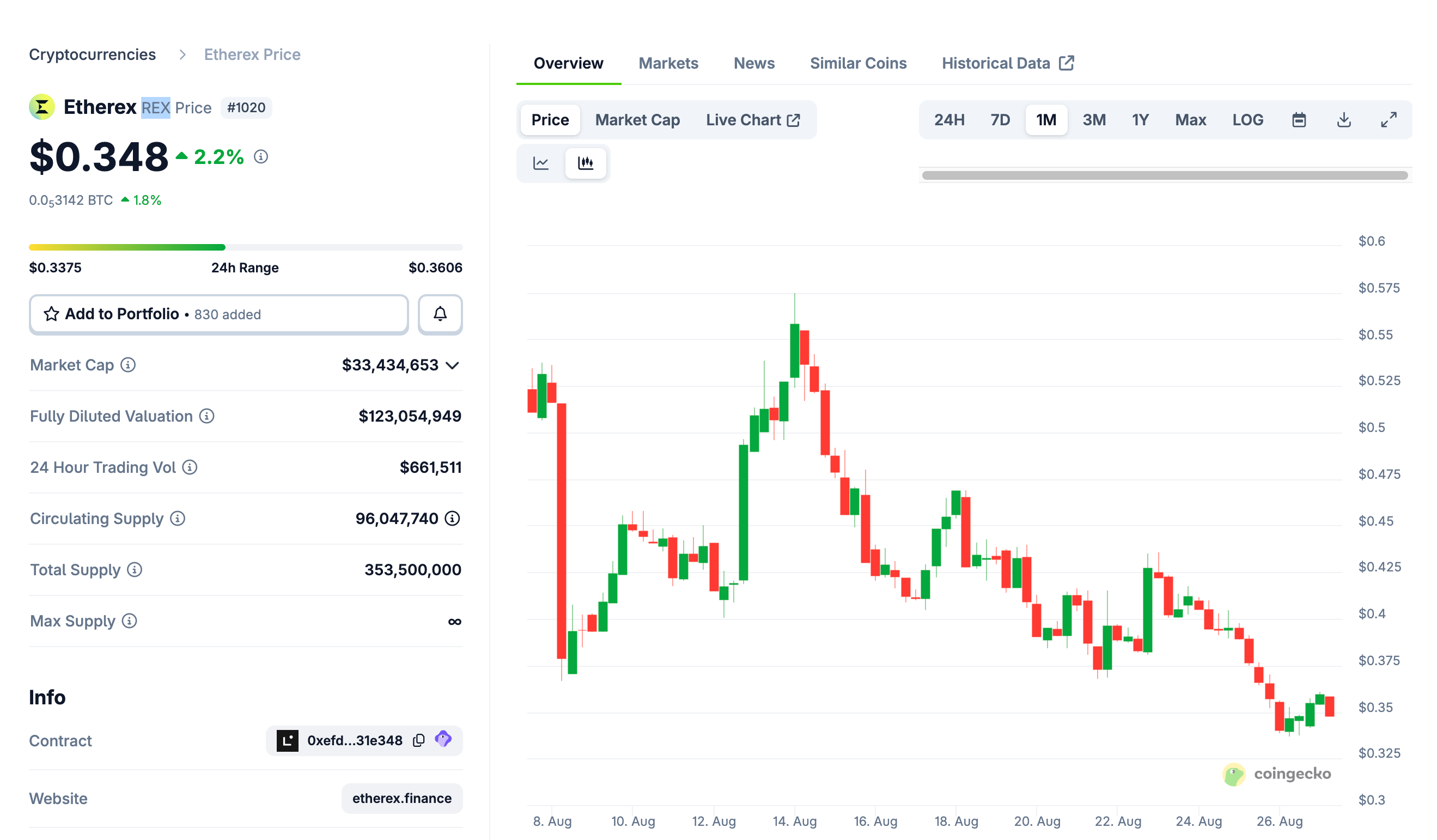The width and height of the screenshot is (1437, 840).
Task: Expand the Market Cap value dropdown
Action: coord(452,366)
